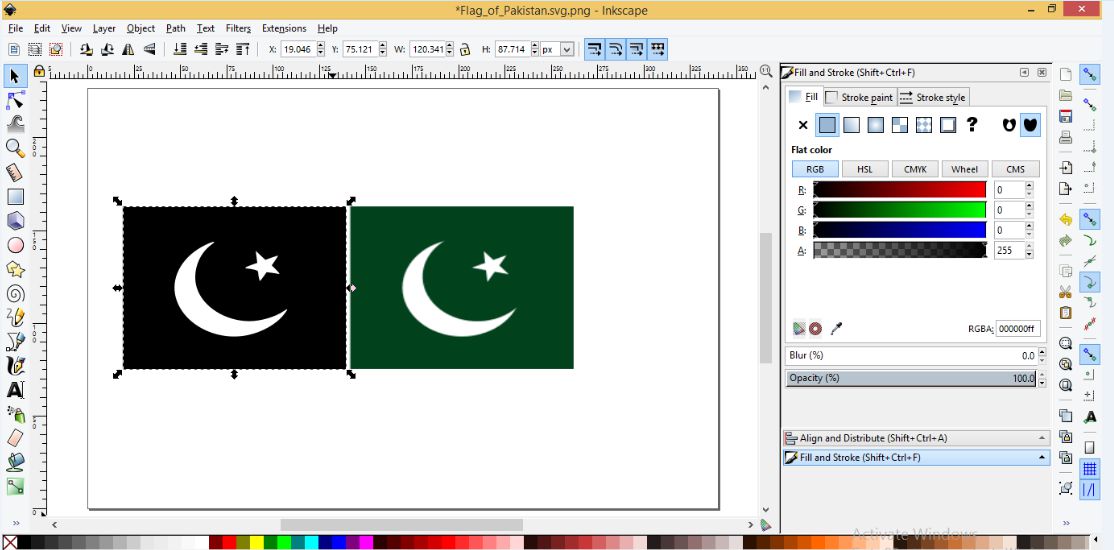Image resolution: width=1114 pixels, height=550 pixels.
Task: Click the RGB color mode button
Action: 815,169
